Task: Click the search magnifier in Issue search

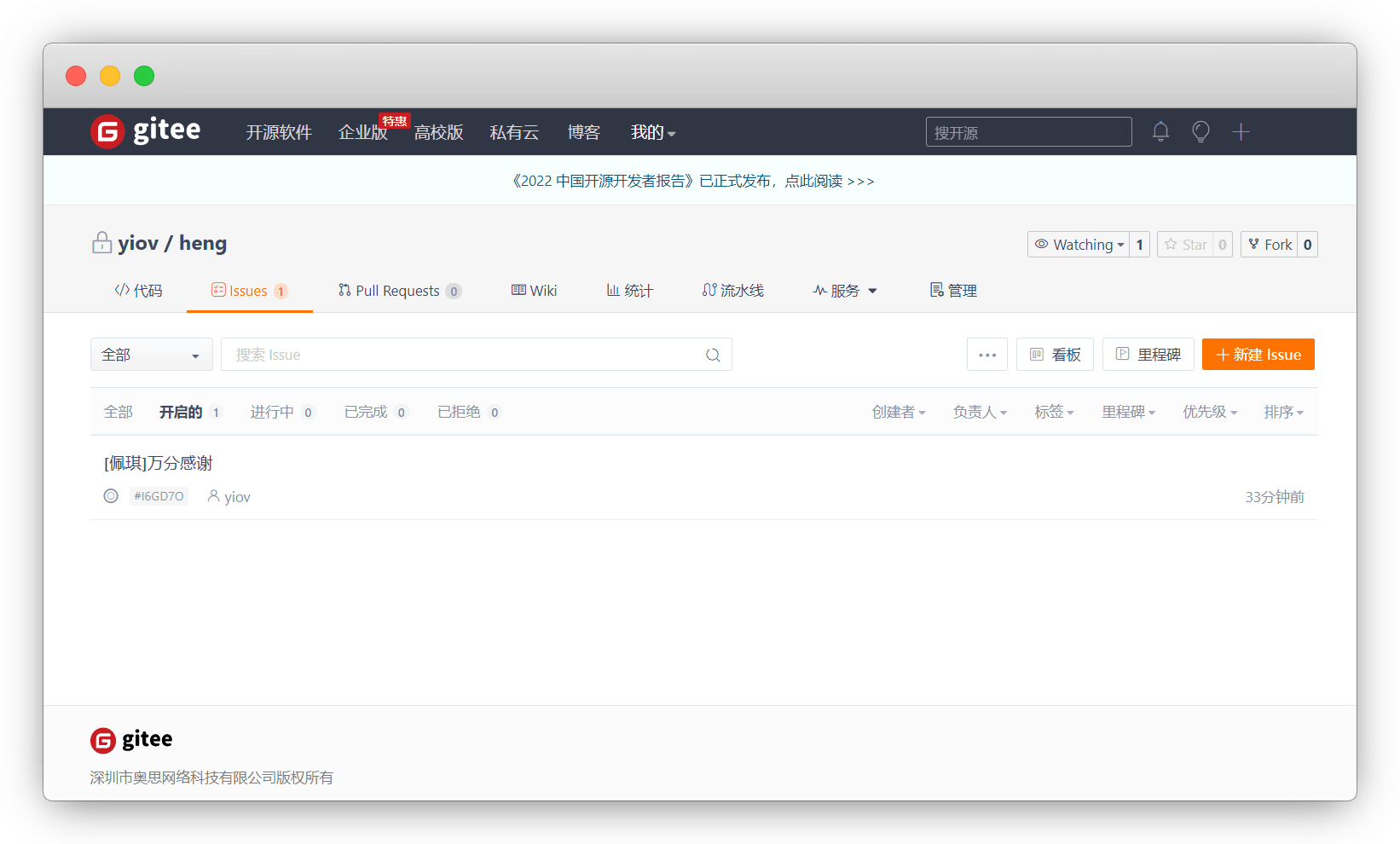Action: click(x=713, y=355)
